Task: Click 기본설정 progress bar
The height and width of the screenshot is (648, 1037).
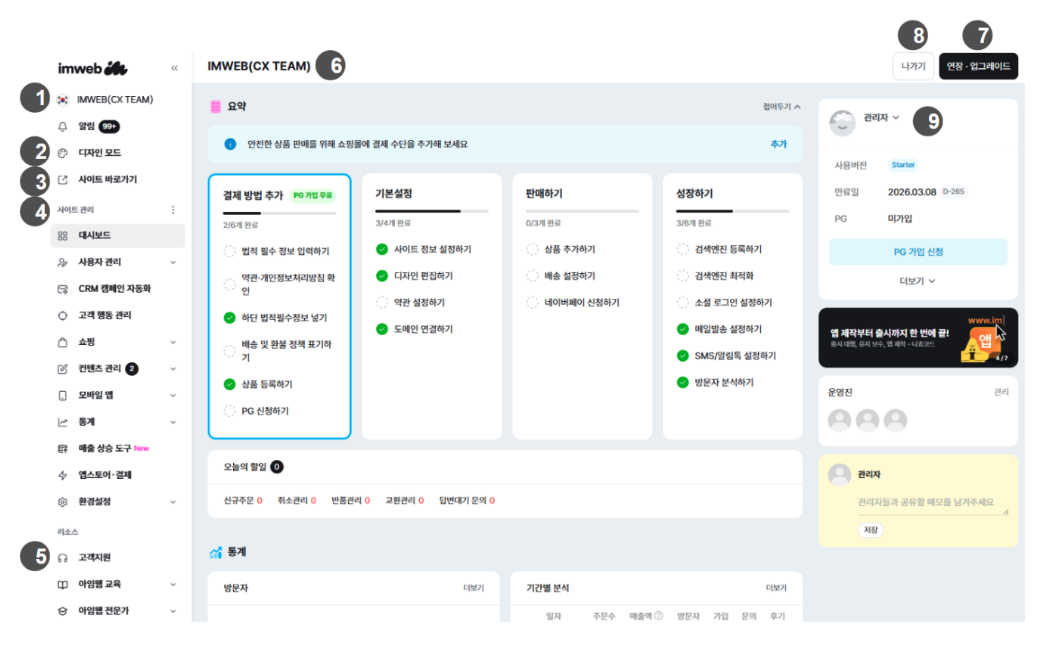Action: click(x=432, y=211)
